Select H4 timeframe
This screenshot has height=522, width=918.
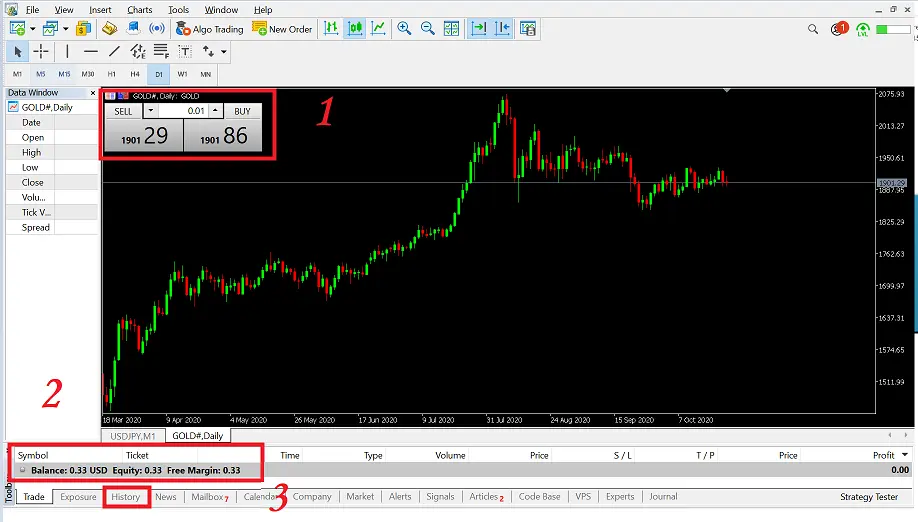[135, 74]
